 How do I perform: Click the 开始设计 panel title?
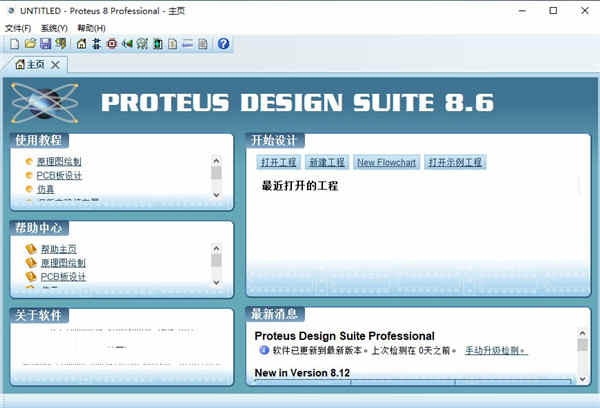(274, 140)
